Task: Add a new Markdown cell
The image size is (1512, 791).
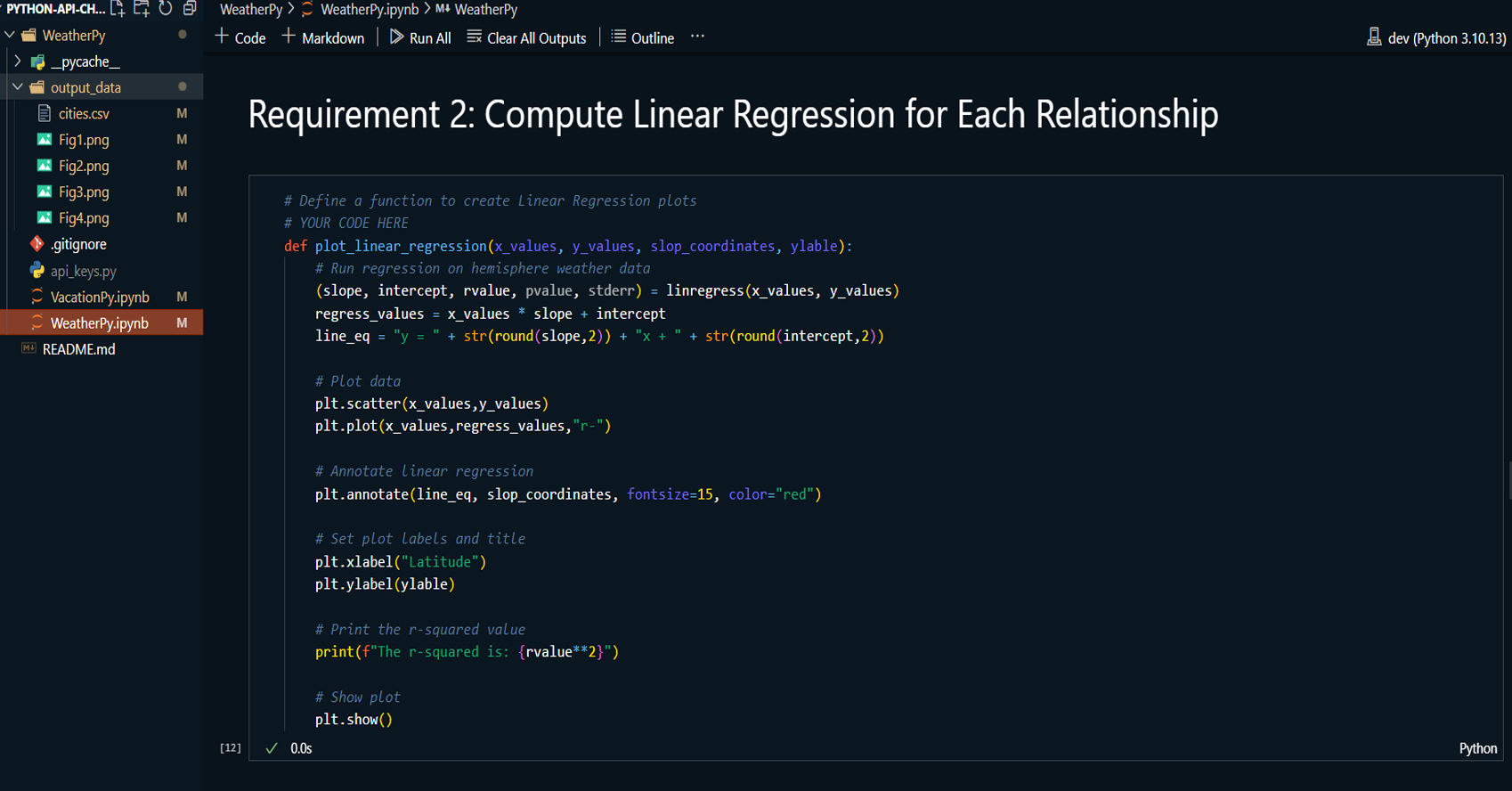Action: 323,37
